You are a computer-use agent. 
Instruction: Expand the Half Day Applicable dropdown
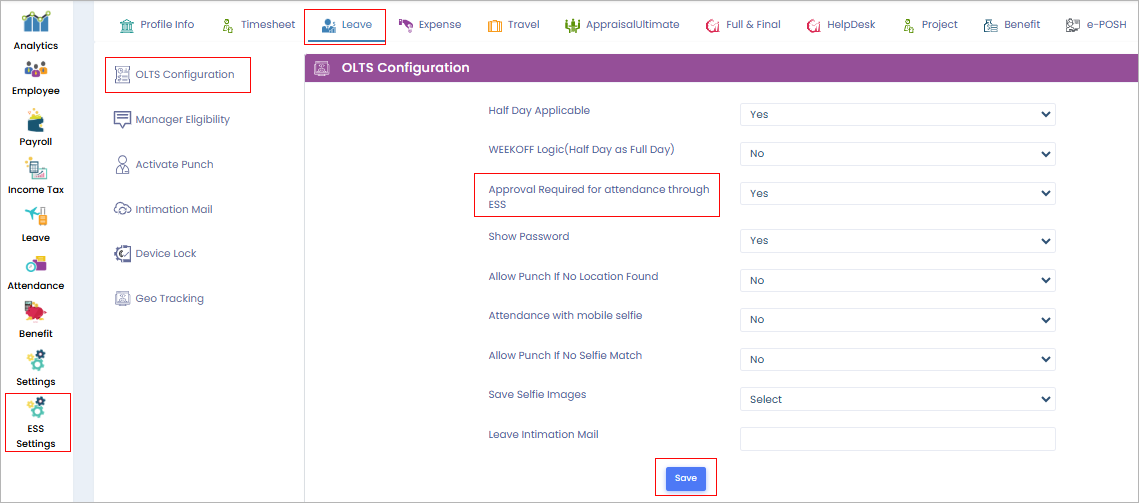pos(897,114)
